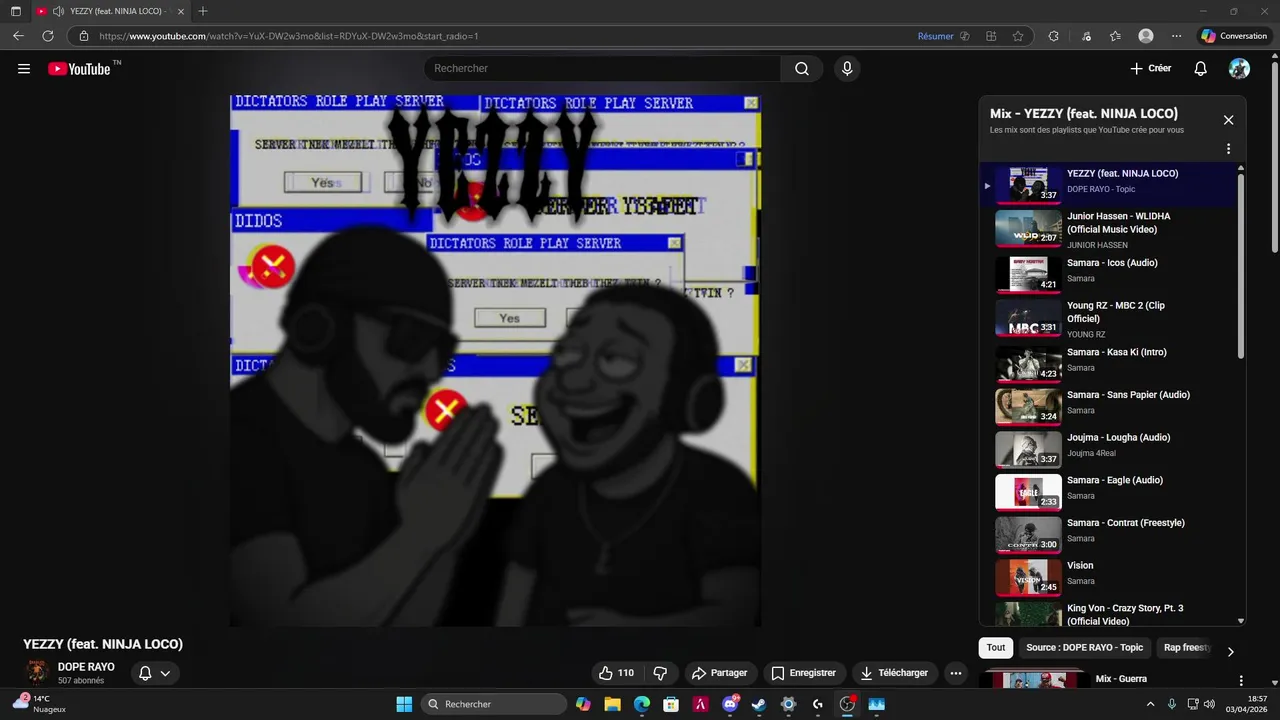Click Partager to share the video
This screenshot has width=1280, height=720.
tap(720, 673)
